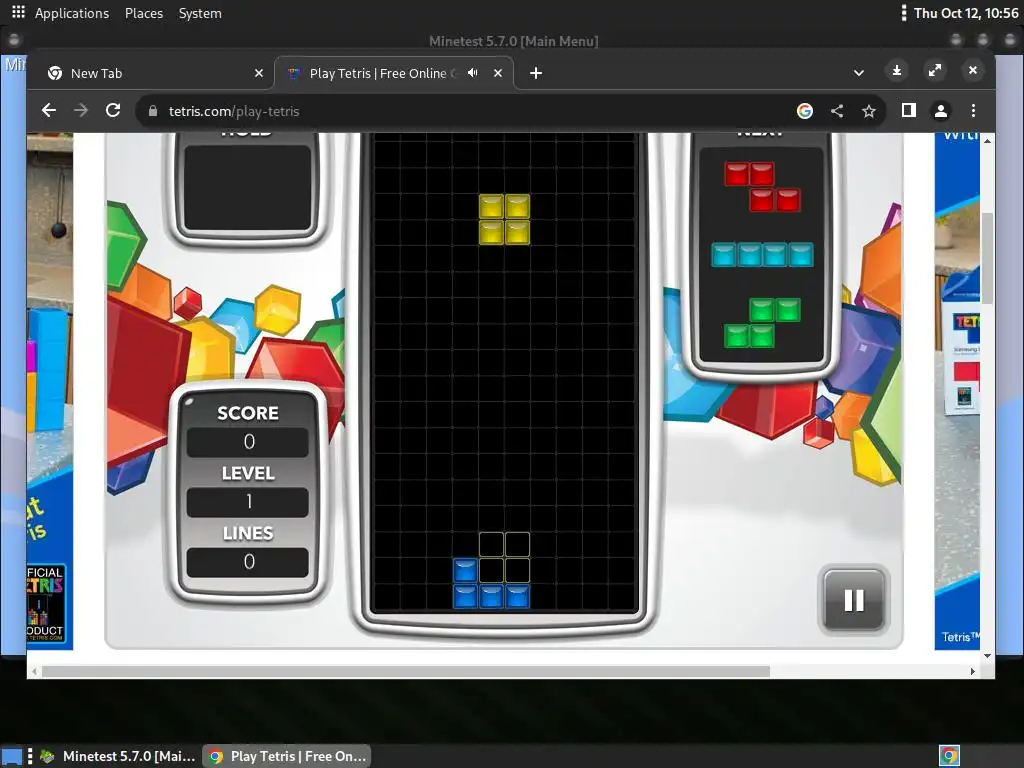Click the horizontal page scrollbar
The image size is (1024, 768).
click(x=405, y=671)
